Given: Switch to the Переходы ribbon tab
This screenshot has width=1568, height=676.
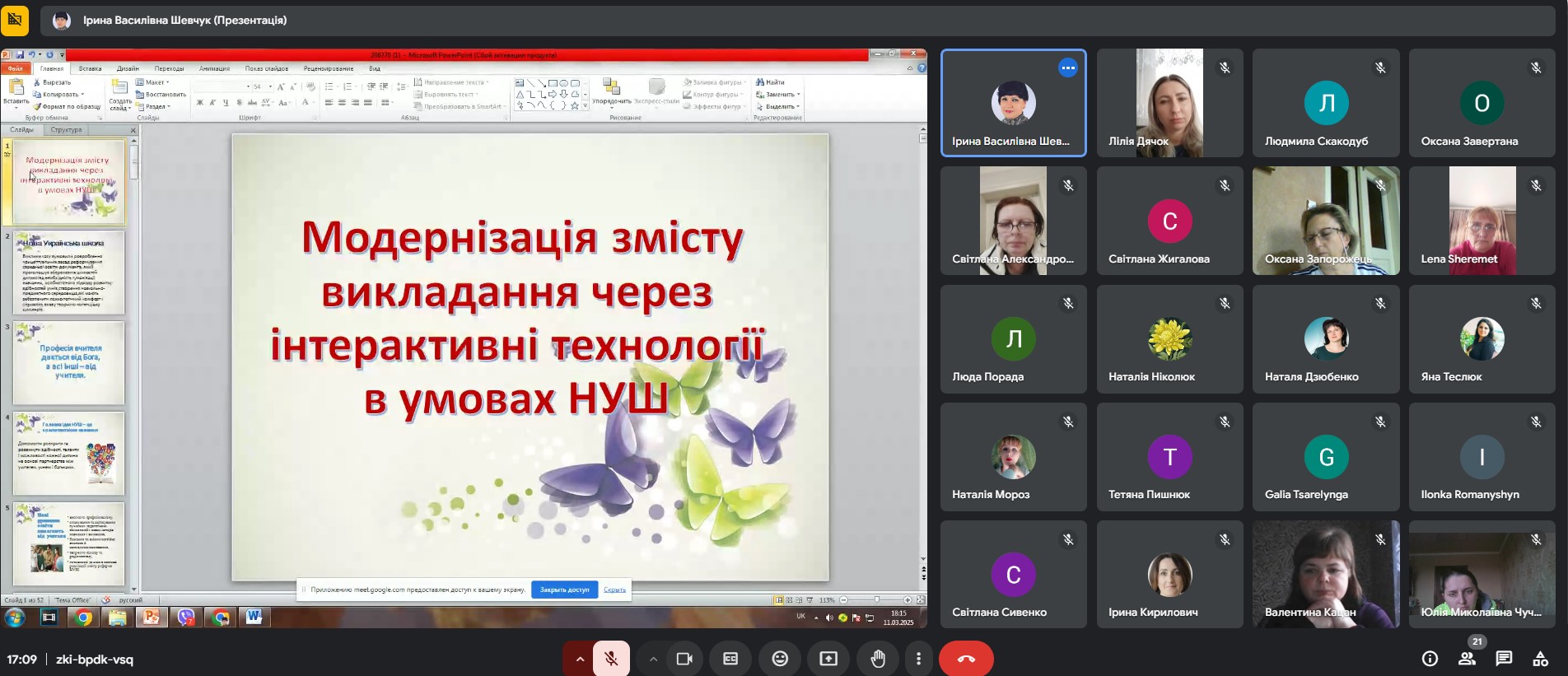Looking at the screenshot, I should [x=169, y=68].
